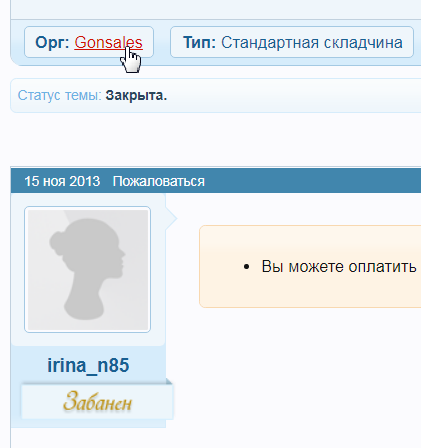Click the "Орг:" label text
The height and width of the screenshot is (448, 421).
pos(52,43)
